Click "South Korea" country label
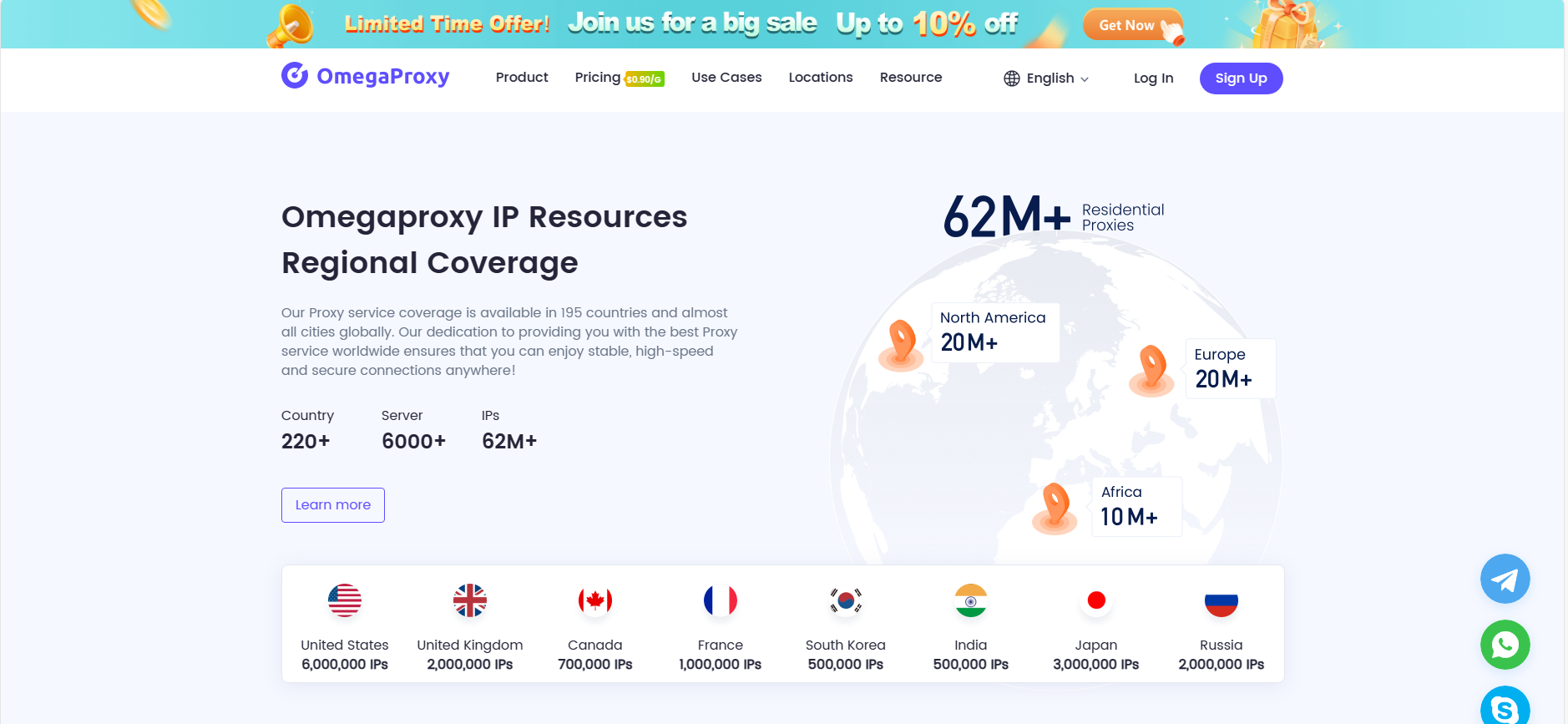Viewport: 1568px width, 724px height. [x=846, y=645]
